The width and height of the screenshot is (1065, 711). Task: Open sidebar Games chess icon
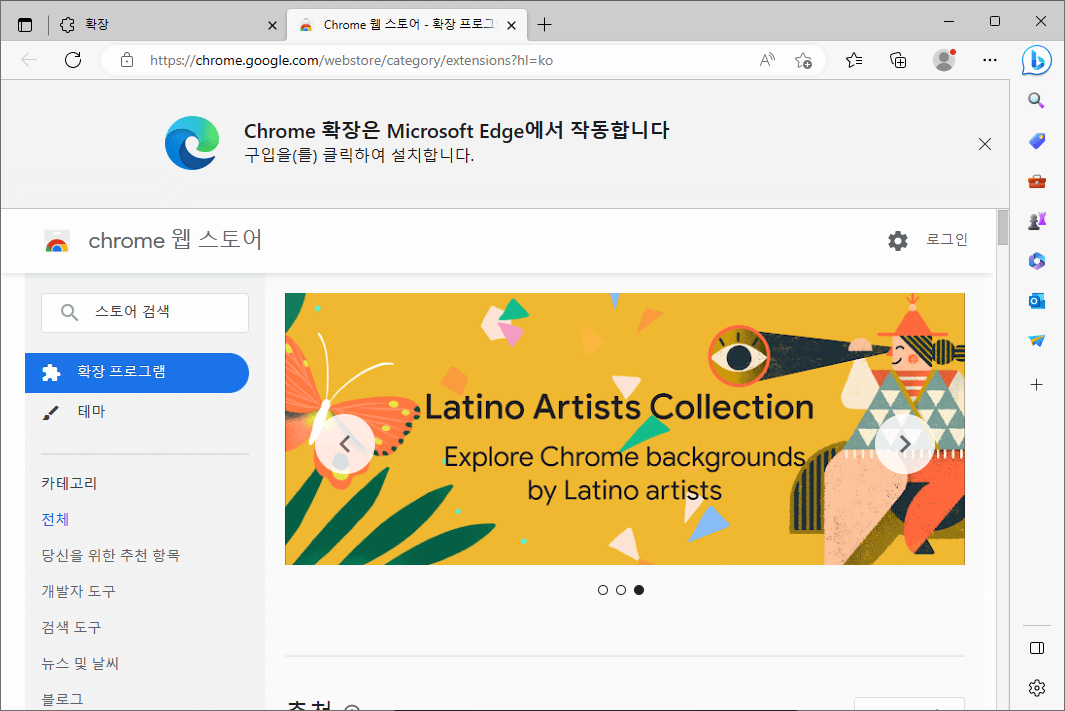(1036, 221)
